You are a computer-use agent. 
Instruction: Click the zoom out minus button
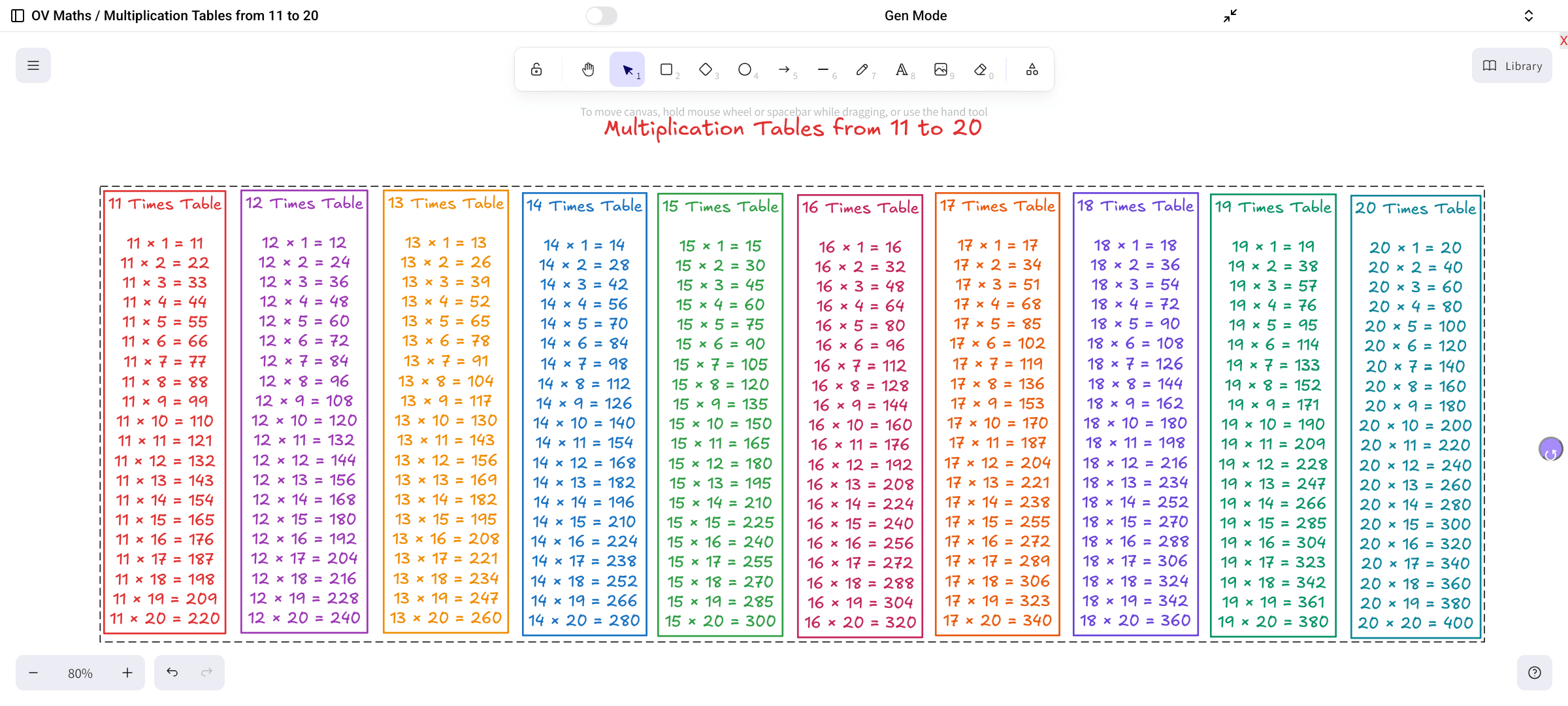33,673
